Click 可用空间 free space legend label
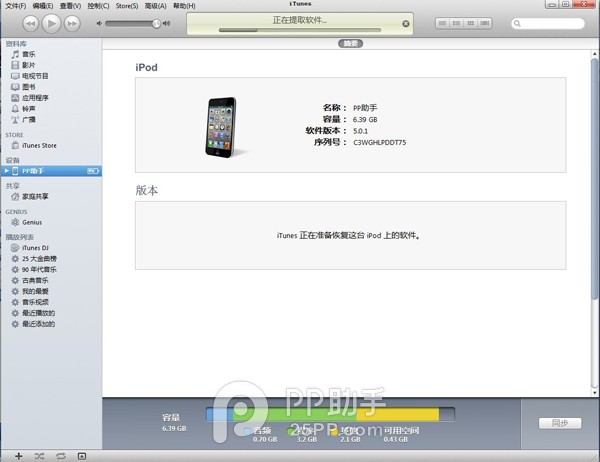 [401, 431]
